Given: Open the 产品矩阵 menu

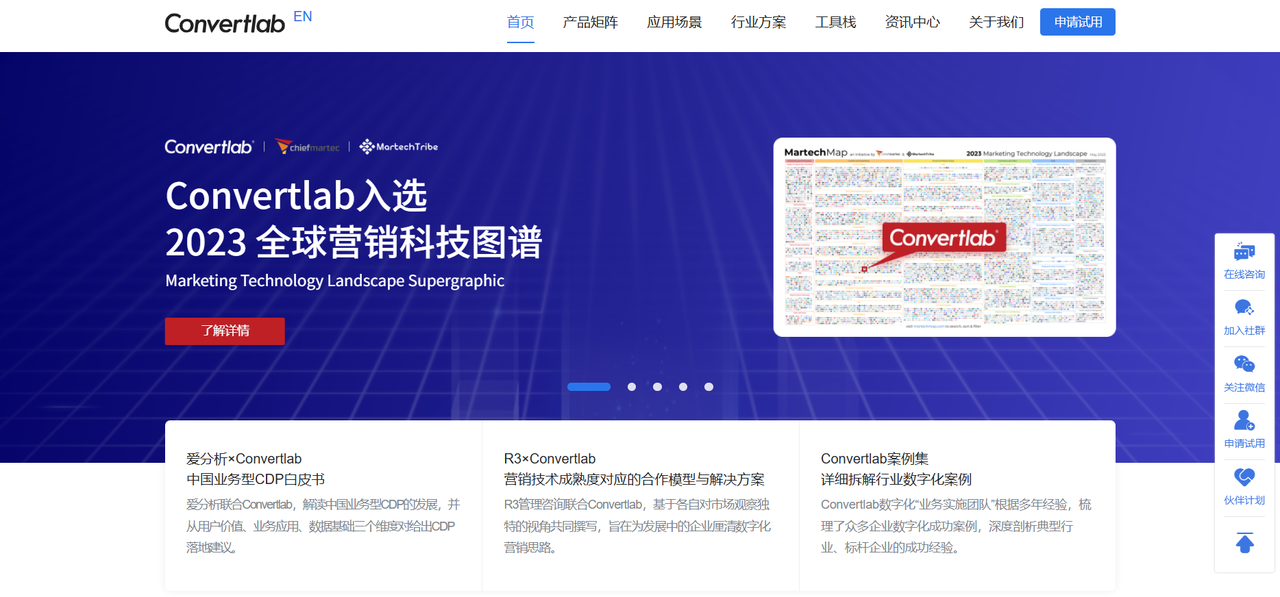Looking at the screenshot, I should [x=591, y=22].
